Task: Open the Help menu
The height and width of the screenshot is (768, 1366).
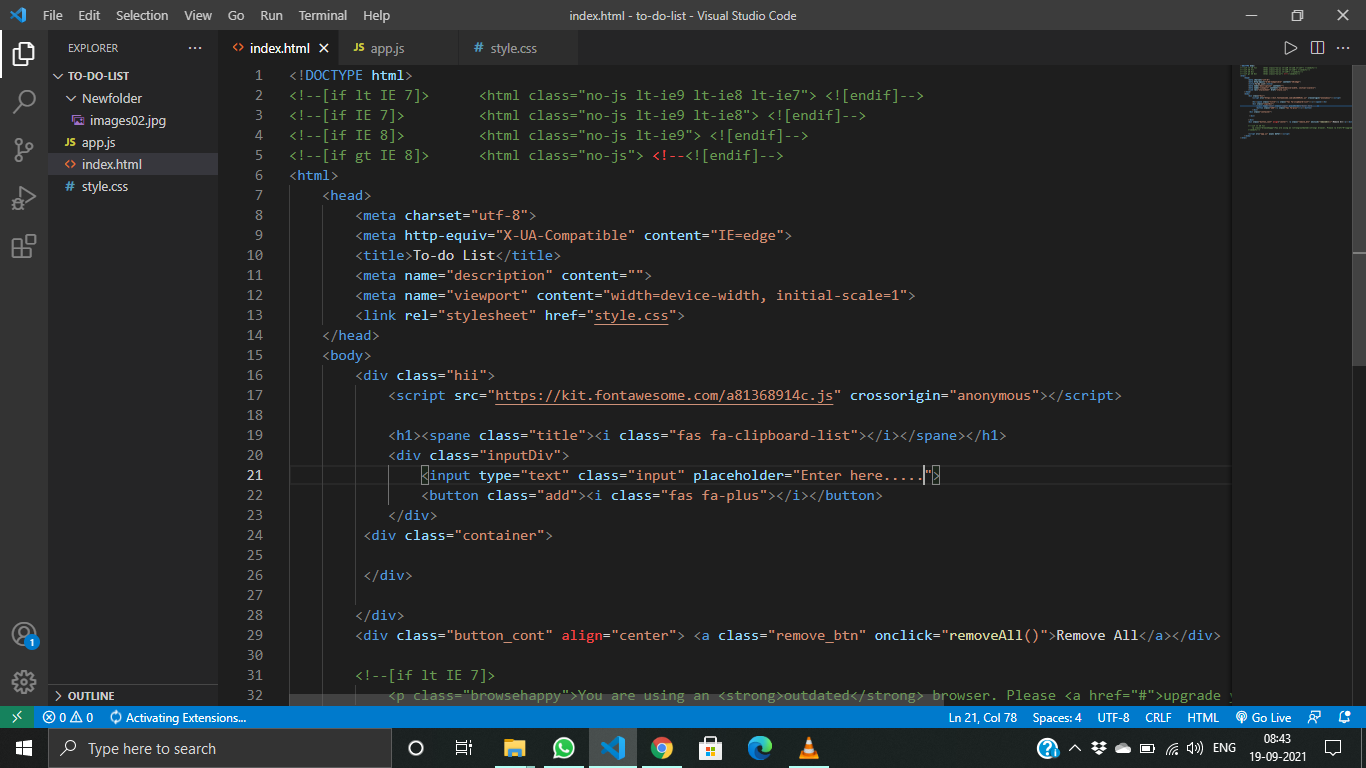Action: click(377, 15)
